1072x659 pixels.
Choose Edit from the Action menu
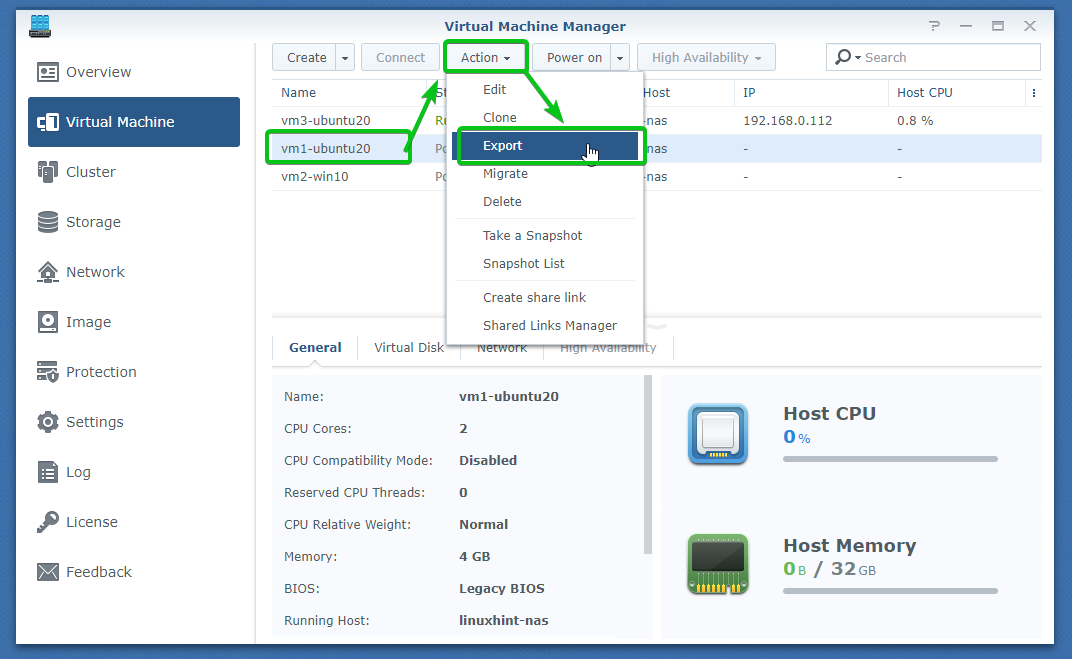(x=494, y=90)
